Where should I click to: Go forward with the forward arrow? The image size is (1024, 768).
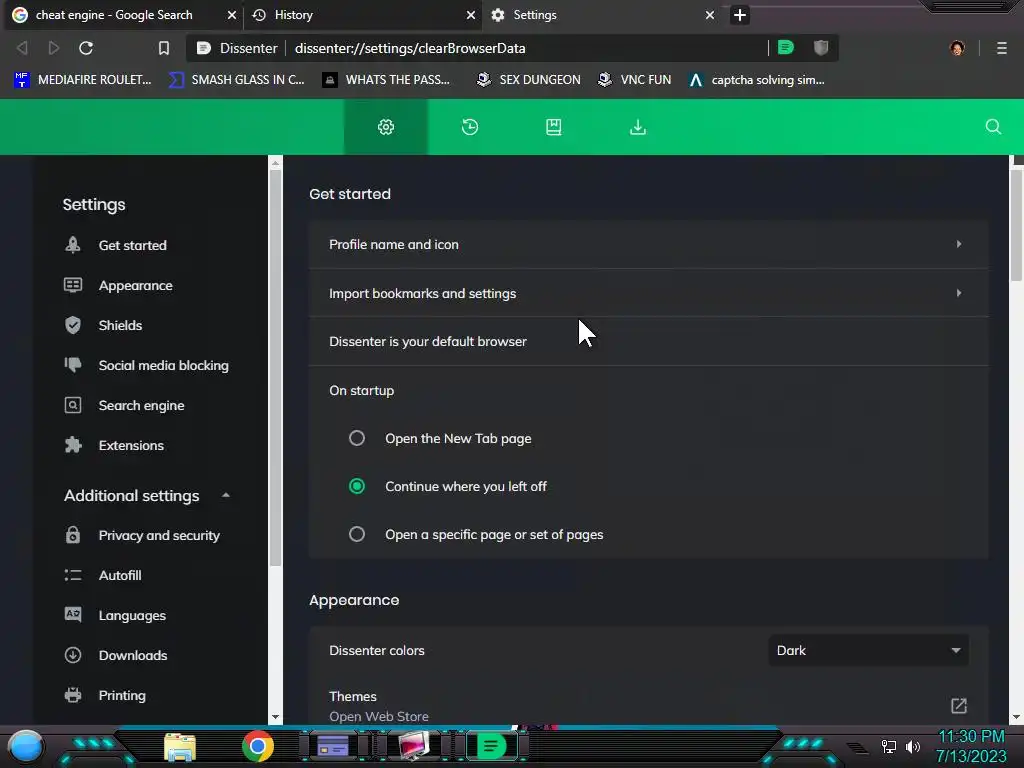tap(54, 48)
